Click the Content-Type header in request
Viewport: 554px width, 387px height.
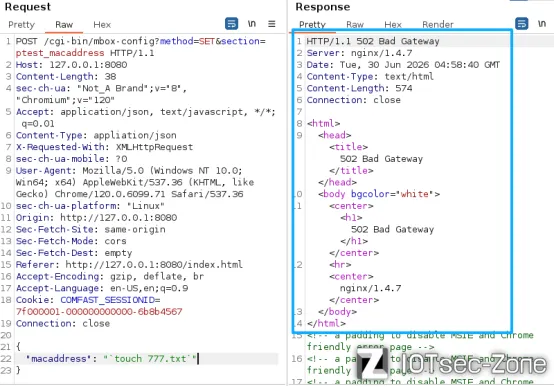click(96, 135)
